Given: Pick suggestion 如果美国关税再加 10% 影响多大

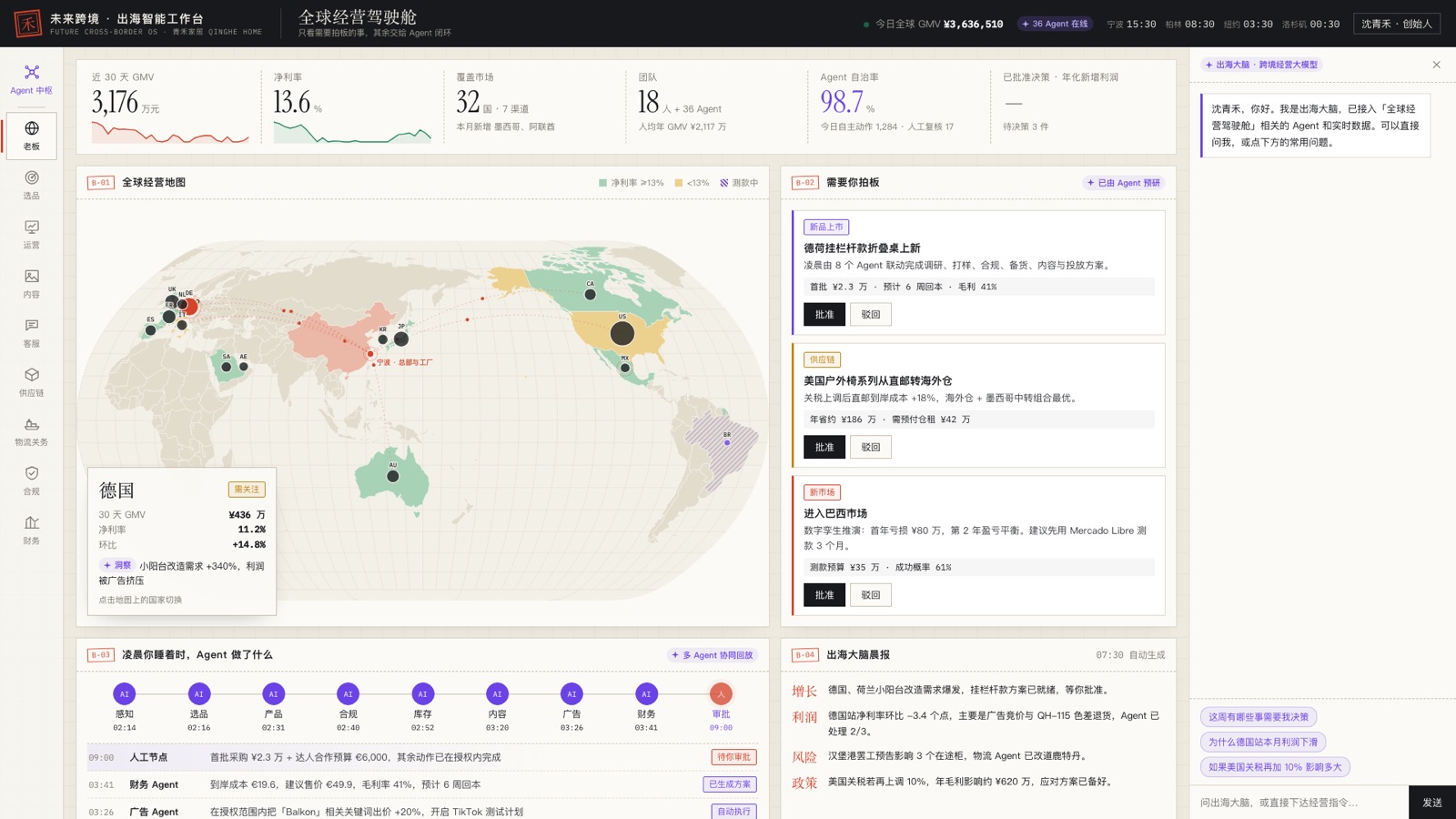Looking at the screenshot, I should (1275, 767).
